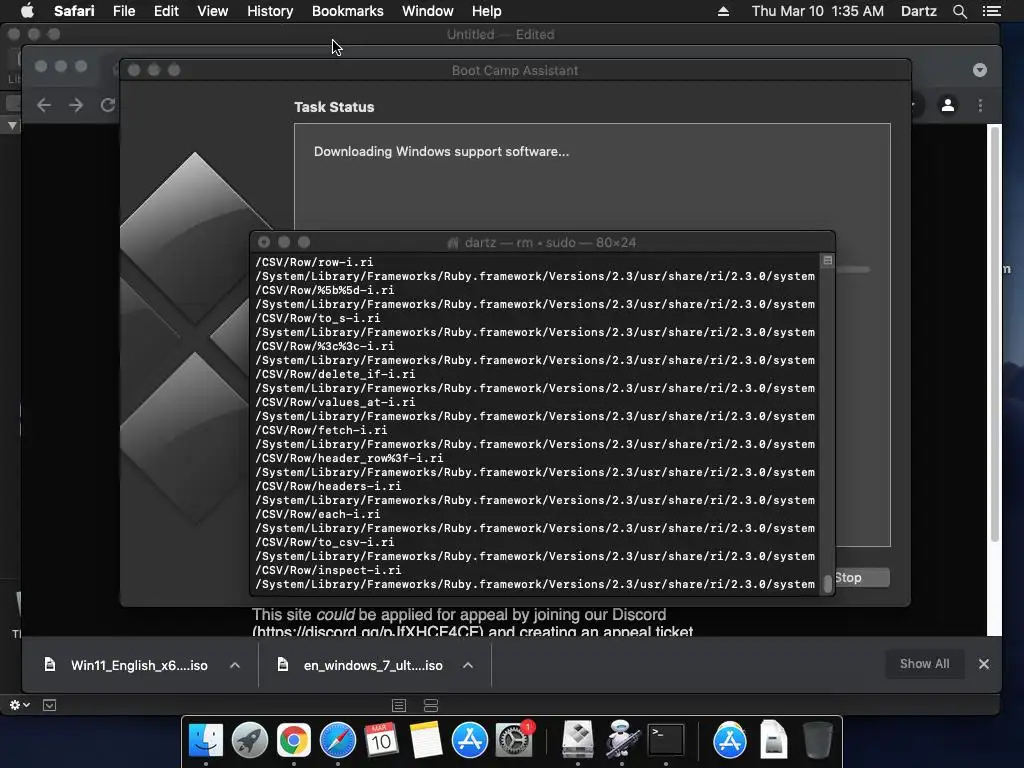This screenshot has width=1024, height=768.
Task: Close the Chrome downloads bar
Action: (x=984, y=664)
